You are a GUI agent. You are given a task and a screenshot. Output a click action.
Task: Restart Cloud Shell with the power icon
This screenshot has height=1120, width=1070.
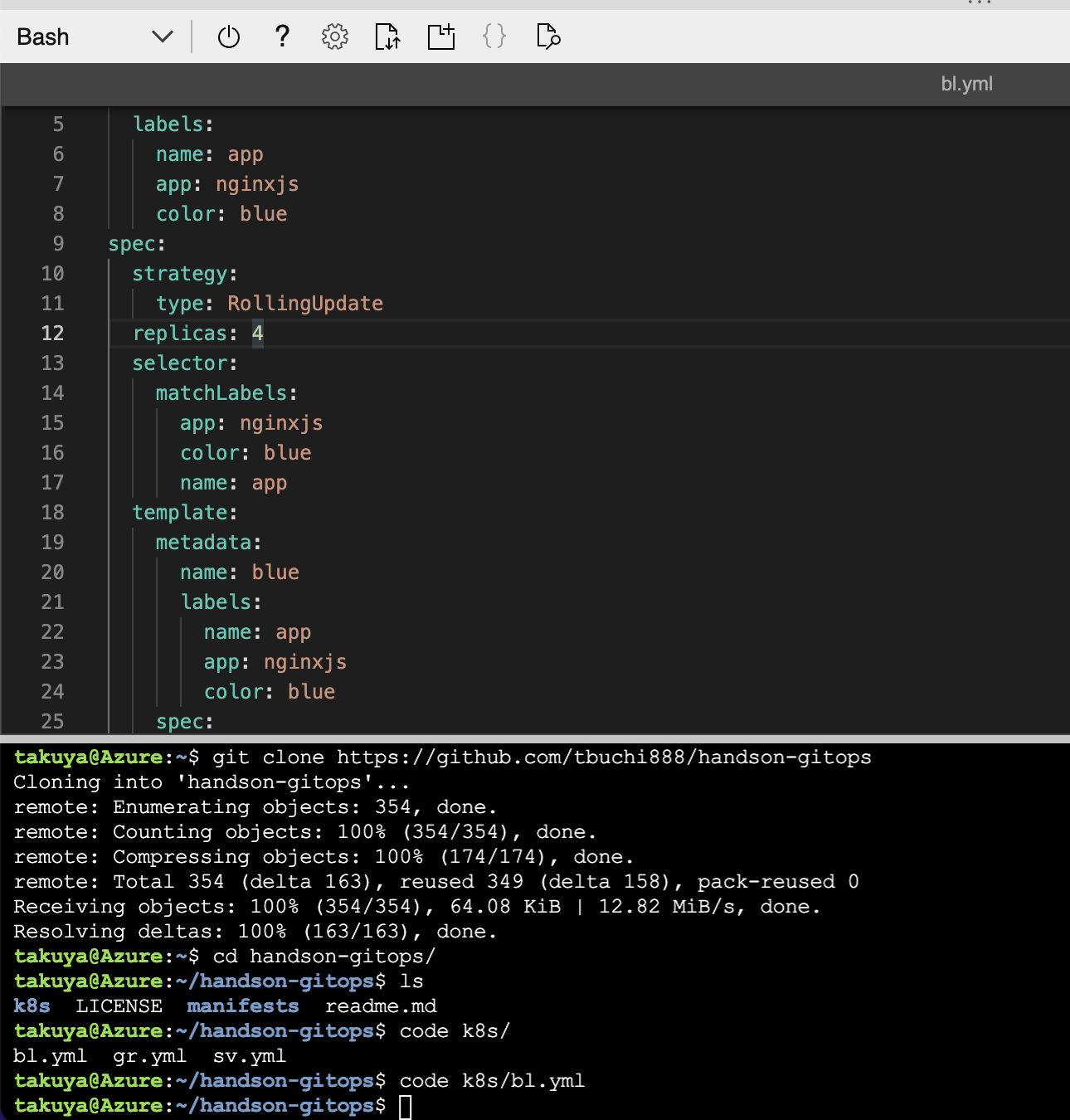pos(229,37)
